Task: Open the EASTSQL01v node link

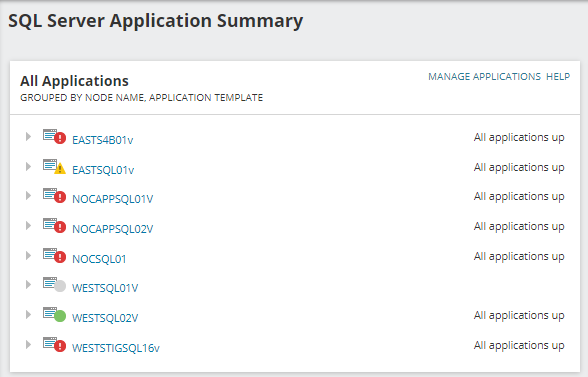Action: [103, 170]
